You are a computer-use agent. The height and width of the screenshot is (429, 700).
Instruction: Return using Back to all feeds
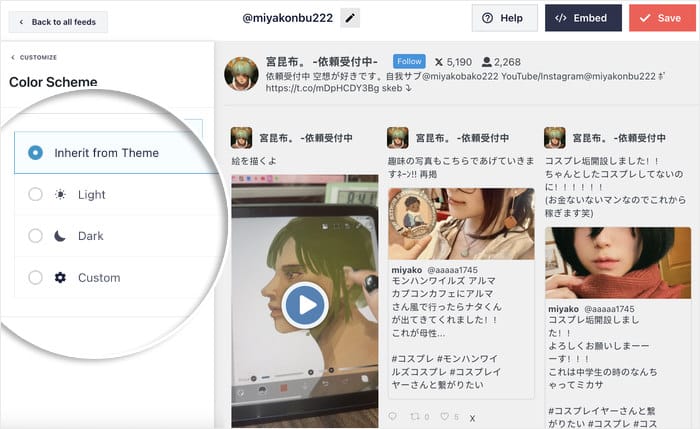click(x=57, y=21)
